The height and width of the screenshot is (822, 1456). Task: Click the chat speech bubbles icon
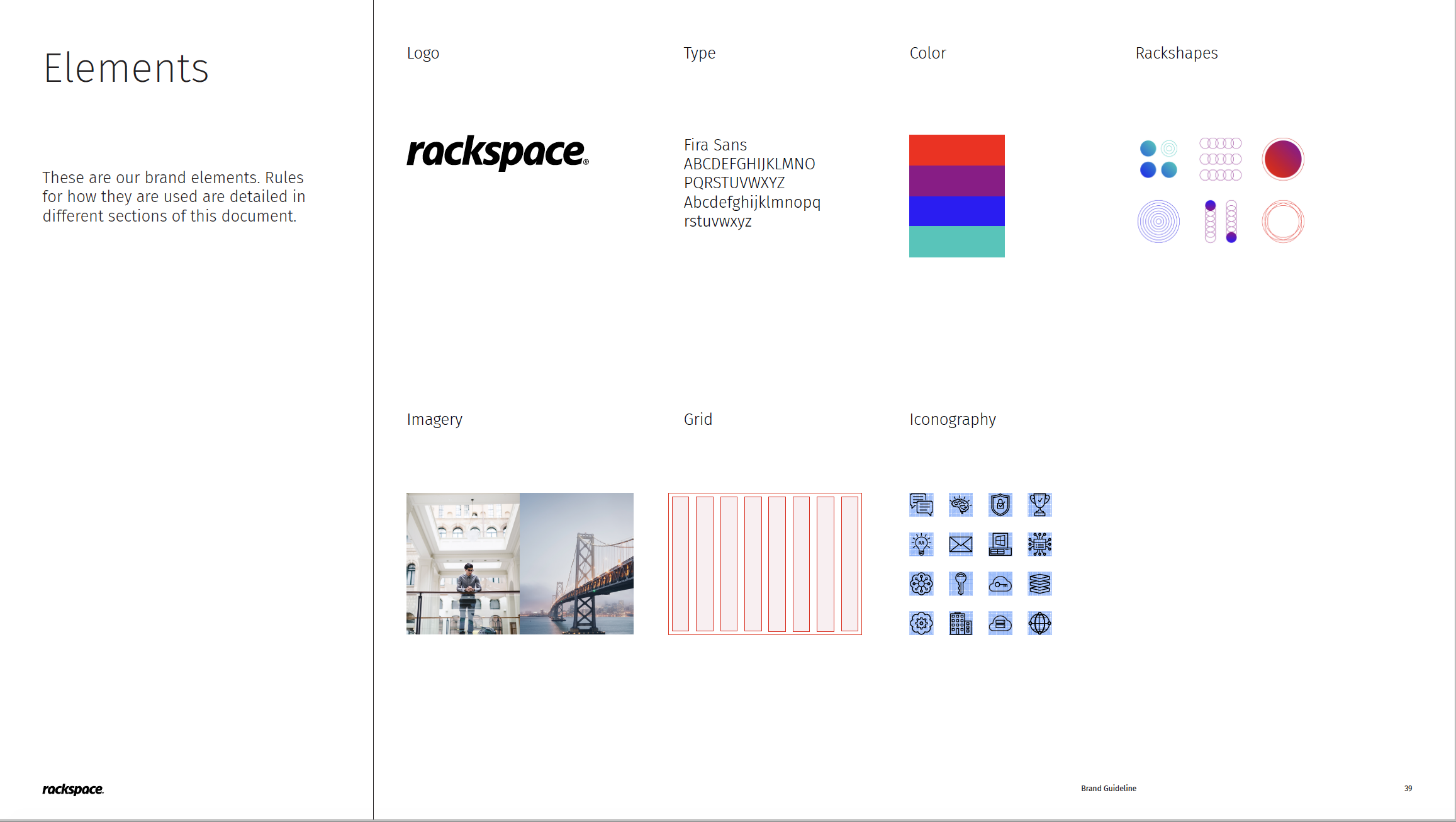[921, 505]
